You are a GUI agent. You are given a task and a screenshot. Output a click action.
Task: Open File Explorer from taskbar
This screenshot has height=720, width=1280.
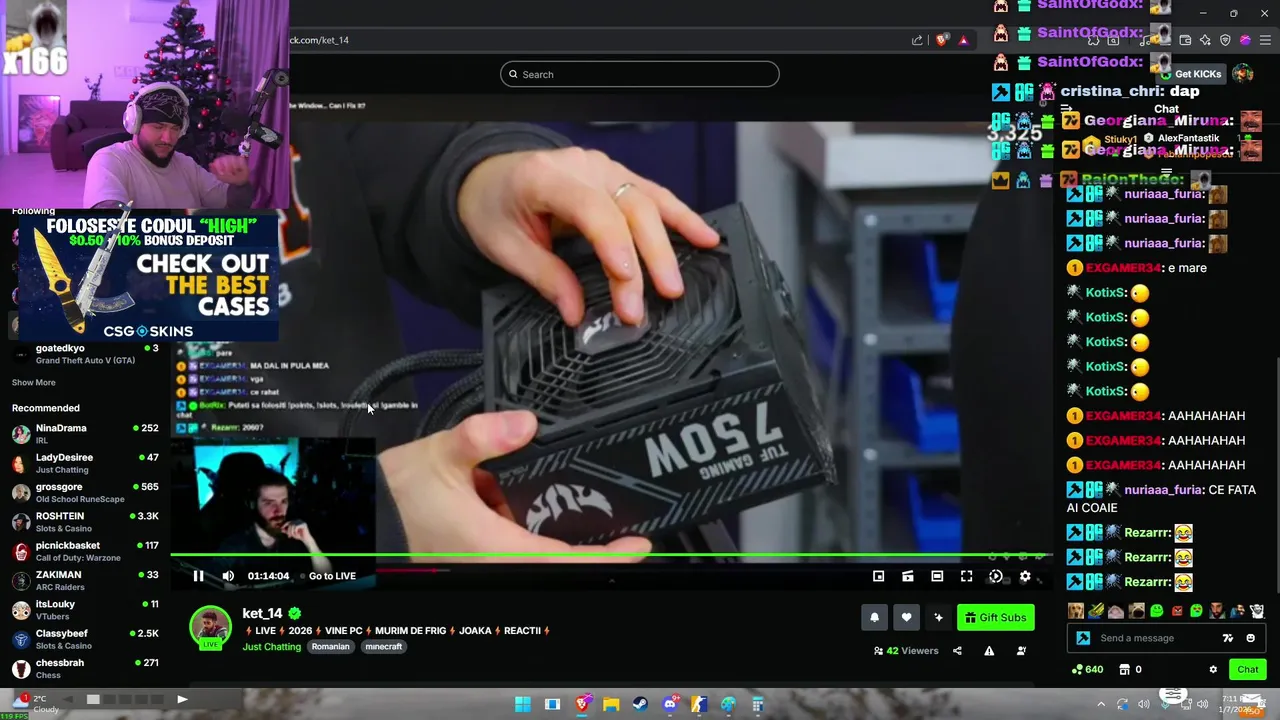point(611,704)
